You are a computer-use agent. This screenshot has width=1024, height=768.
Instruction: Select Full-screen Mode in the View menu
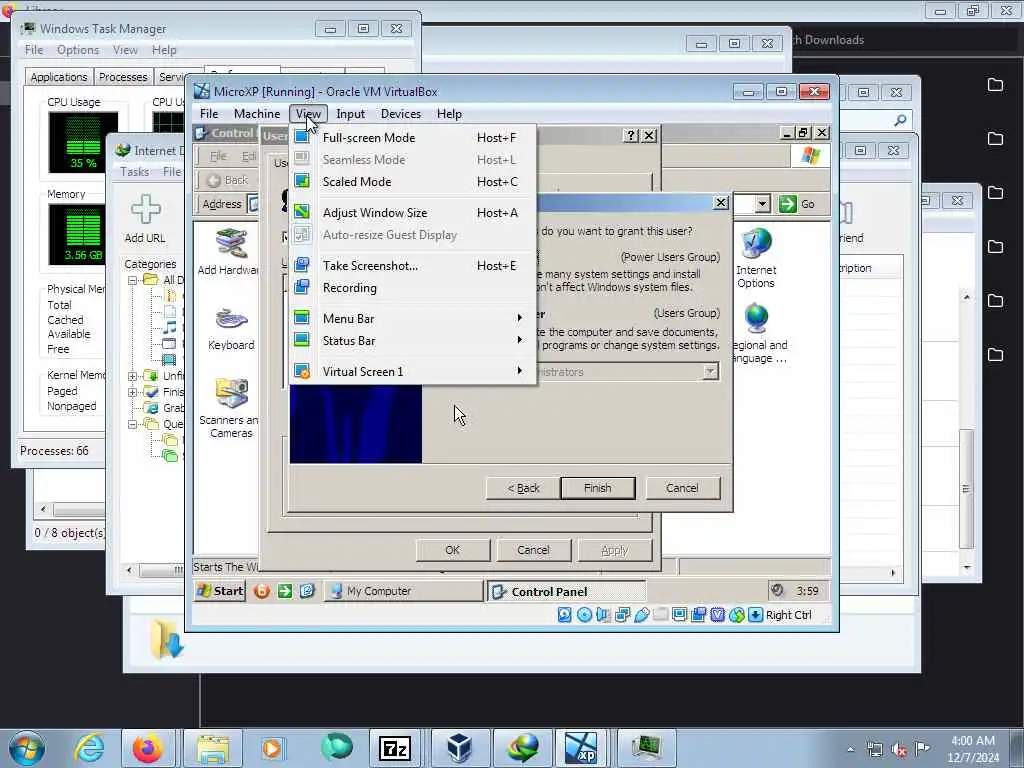[413, 138]
